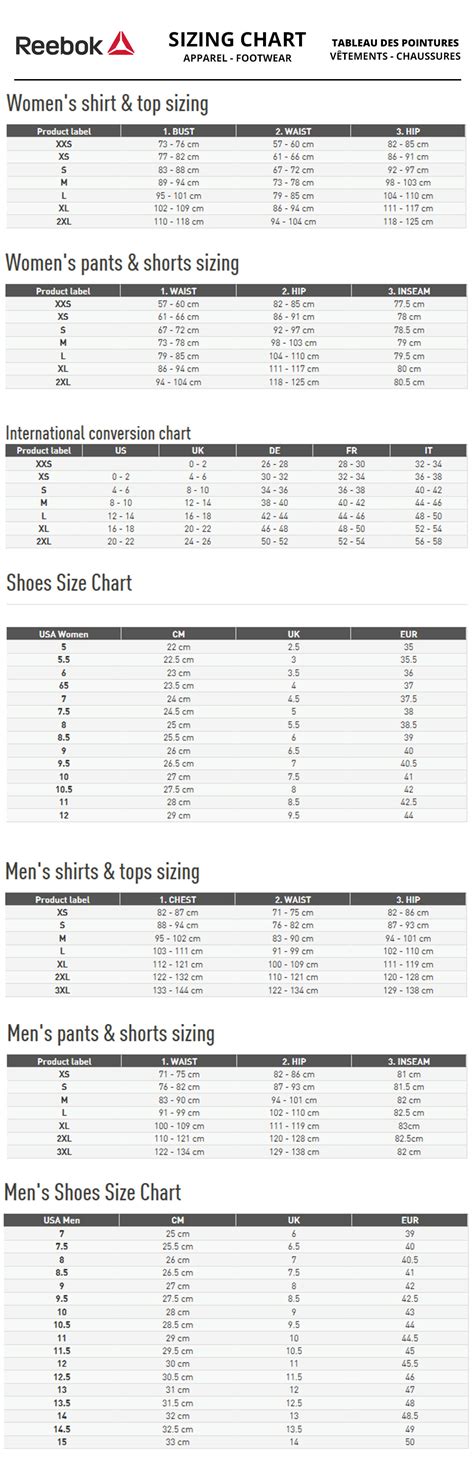Image resolution: width=474 pixels, height=1460 pixels.
Task: Click the Women's shirt & top sizing heading
Action: click(107, 103)
